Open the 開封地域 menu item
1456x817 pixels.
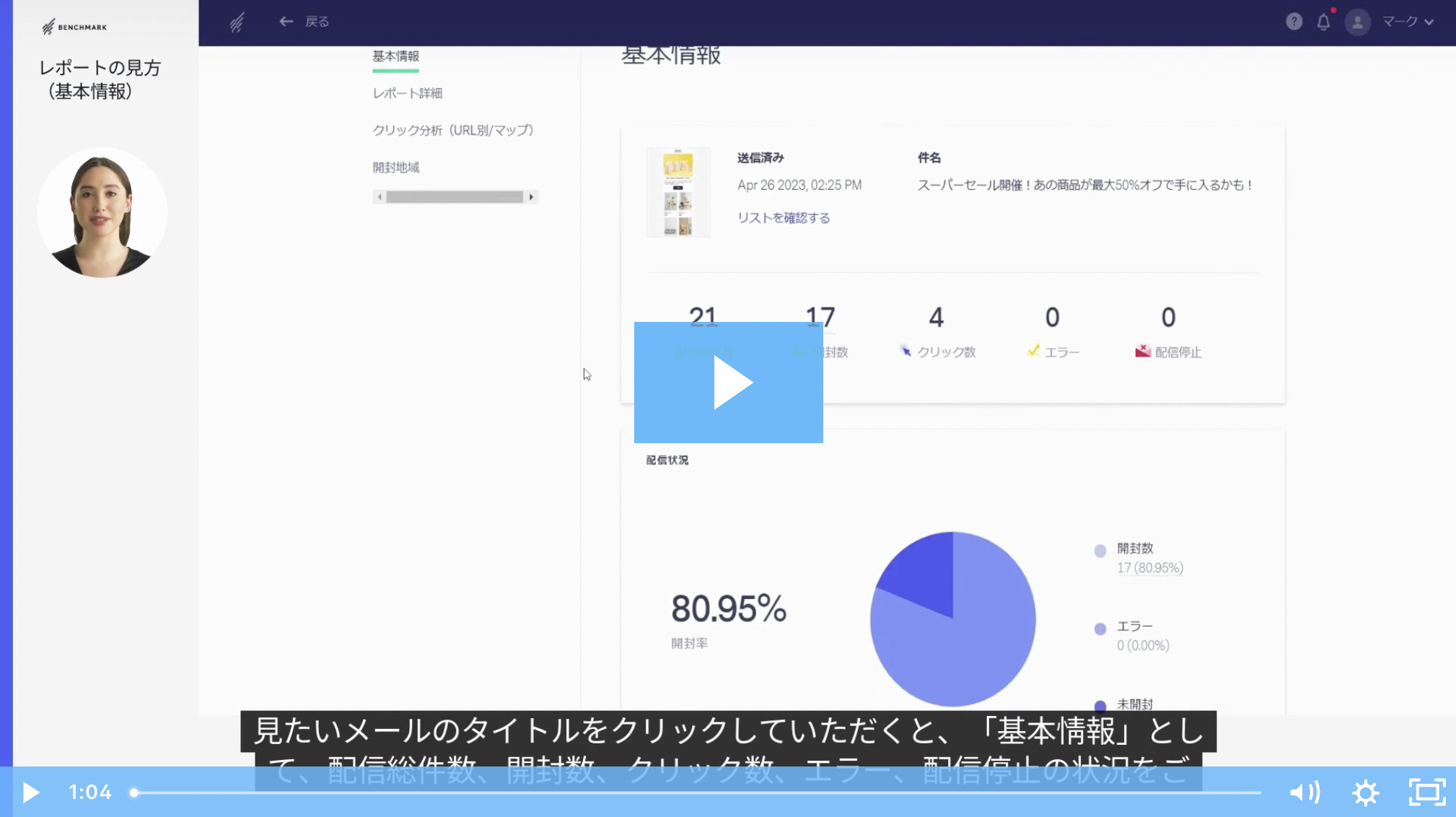tap(395, 167)
